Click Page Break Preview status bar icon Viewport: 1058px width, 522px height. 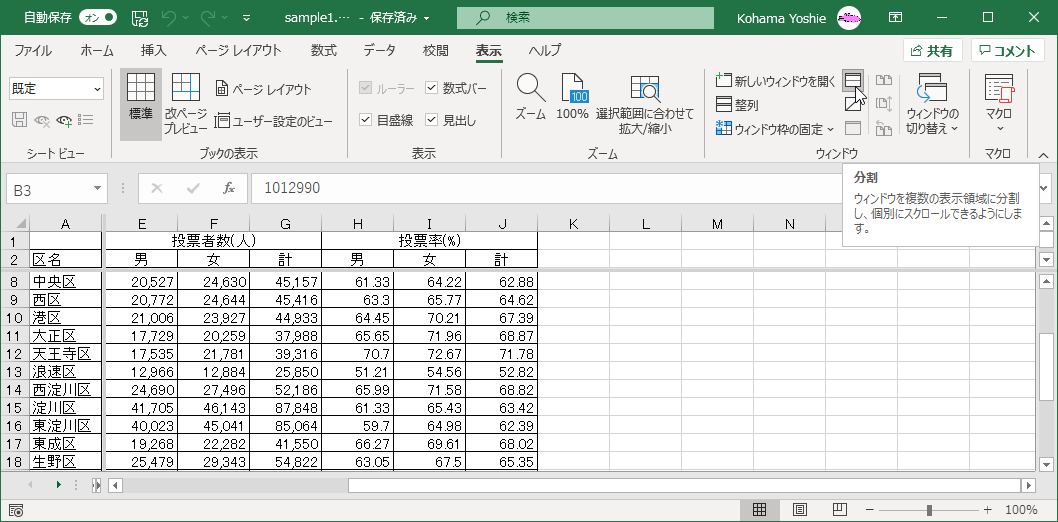tap(840, 510)
